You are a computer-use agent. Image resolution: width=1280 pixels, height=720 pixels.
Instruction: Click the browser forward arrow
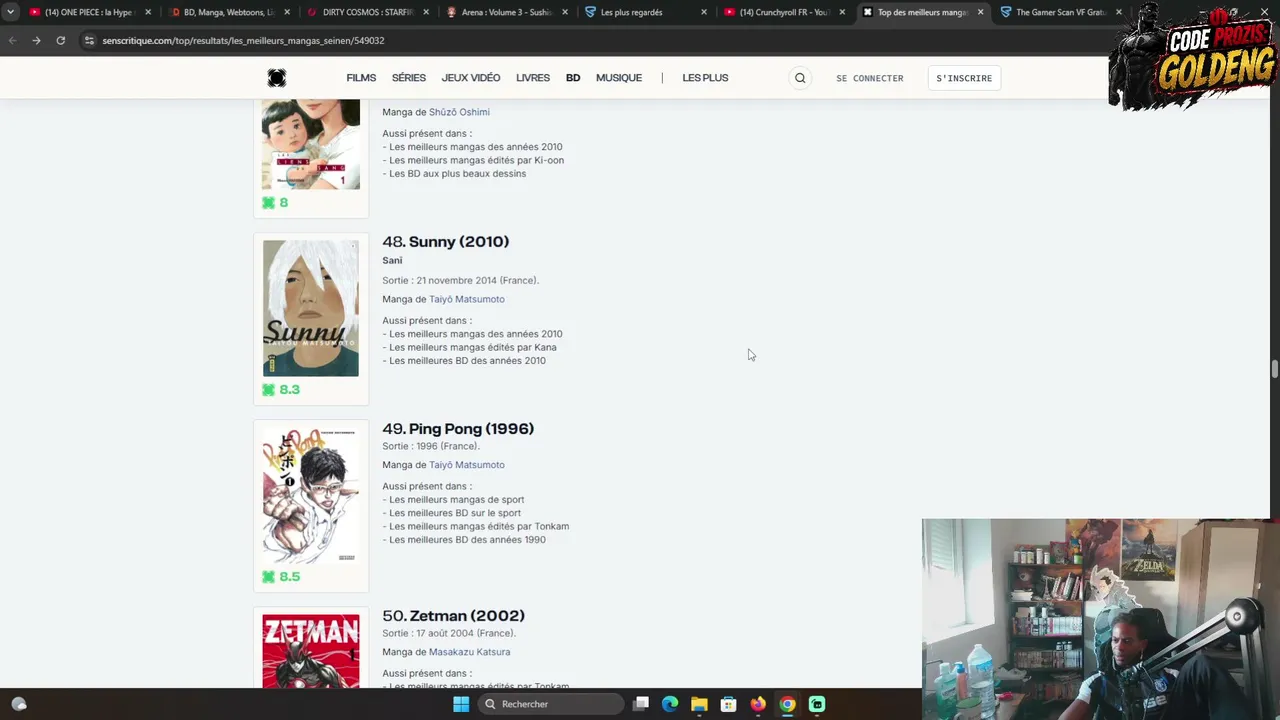(x=36, y=40)
